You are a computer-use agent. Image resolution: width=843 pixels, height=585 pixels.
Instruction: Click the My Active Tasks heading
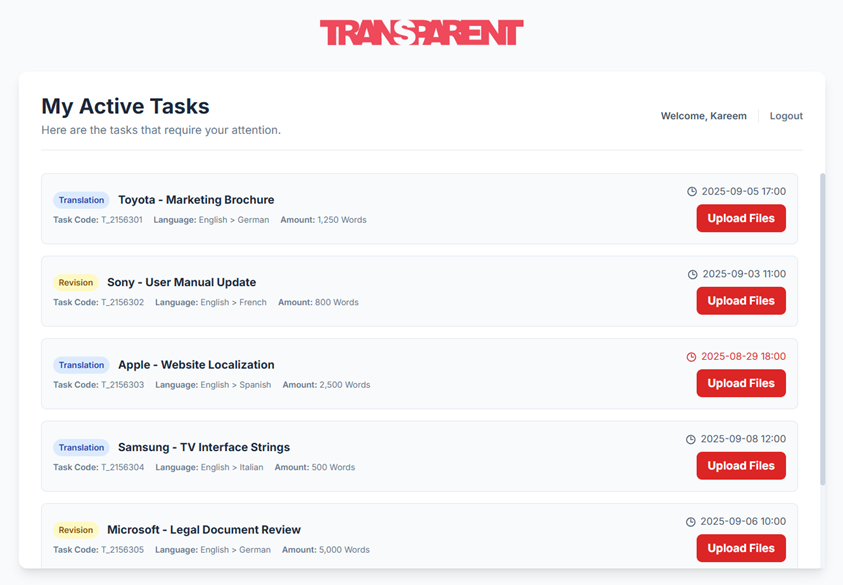pyautogui.click(x=125, y=106)
